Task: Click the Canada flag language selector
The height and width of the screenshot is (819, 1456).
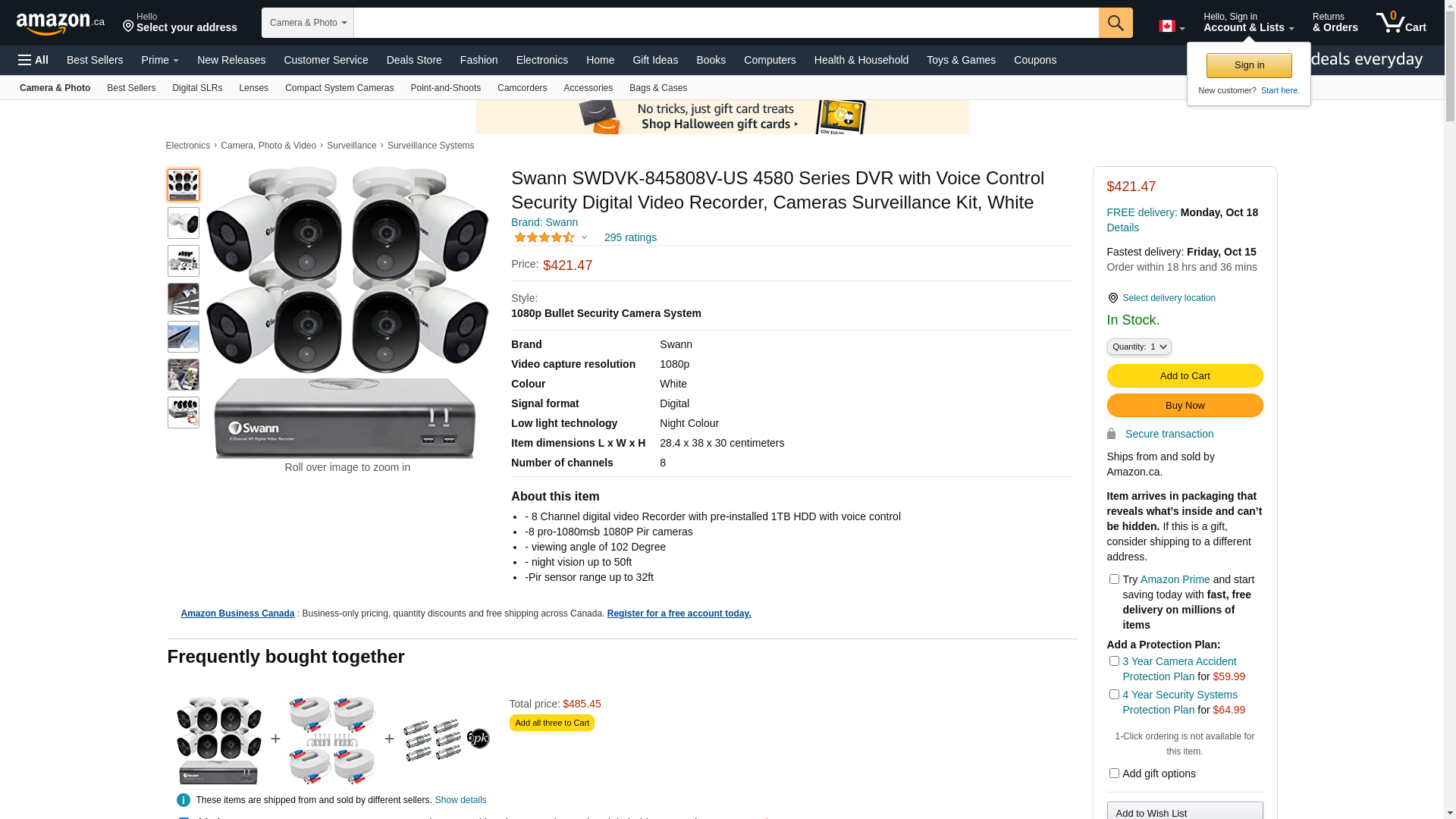Action: 1172,27
